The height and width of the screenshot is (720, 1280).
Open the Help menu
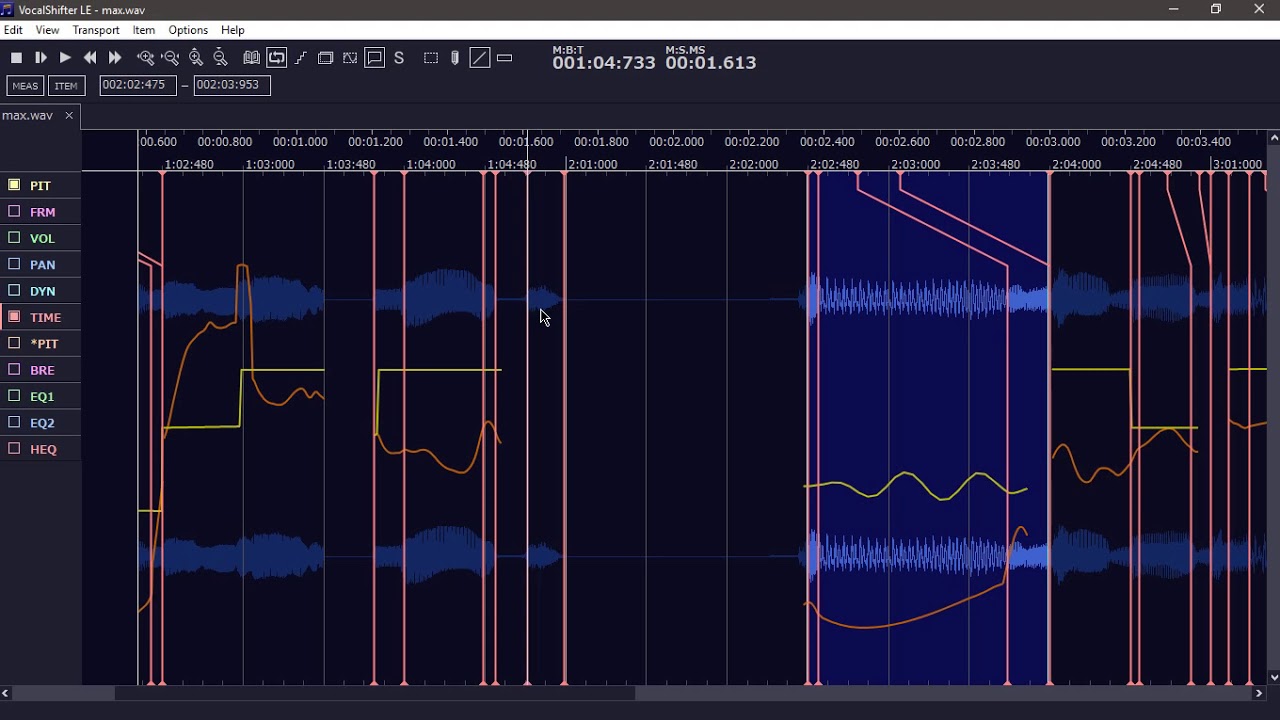click(x=233, y=30)
